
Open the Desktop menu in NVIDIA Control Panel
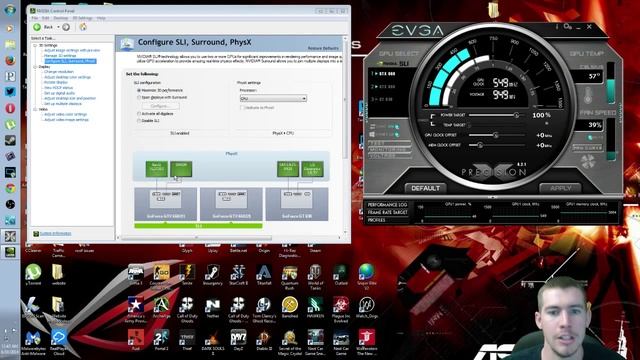61,18
